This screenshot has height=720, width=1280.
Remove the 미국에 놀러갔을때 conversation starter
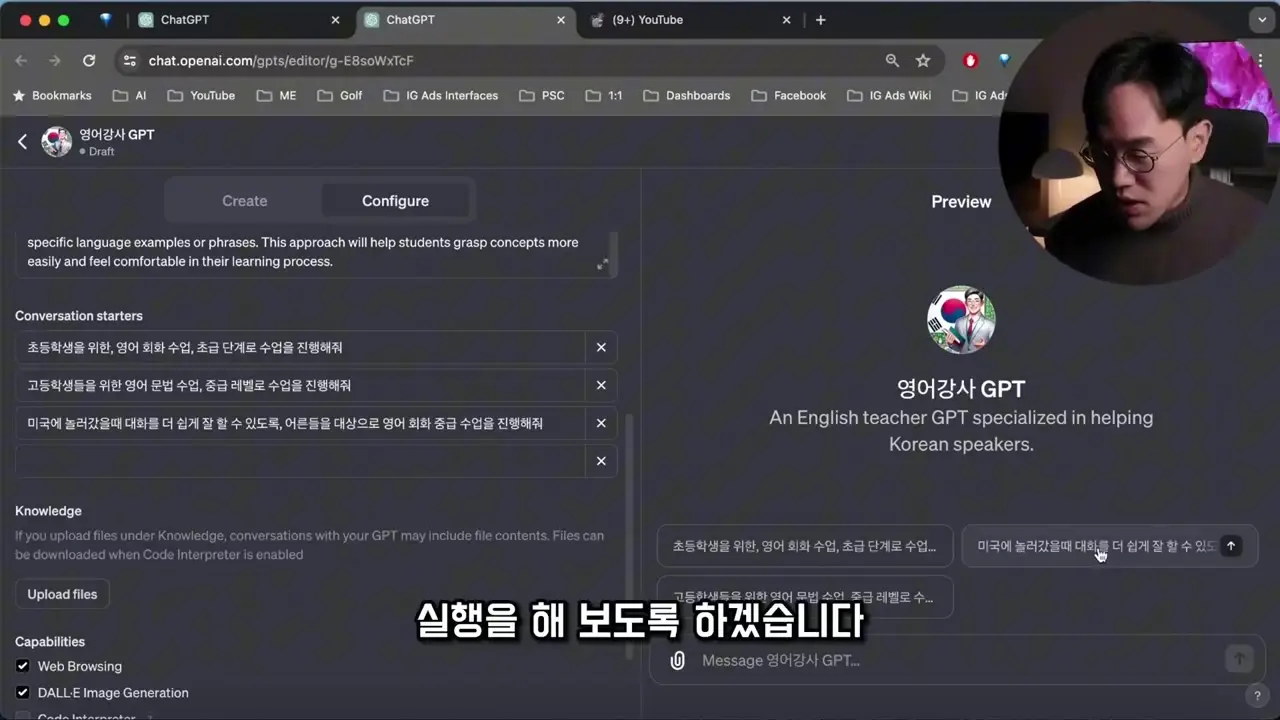[601, 423]
